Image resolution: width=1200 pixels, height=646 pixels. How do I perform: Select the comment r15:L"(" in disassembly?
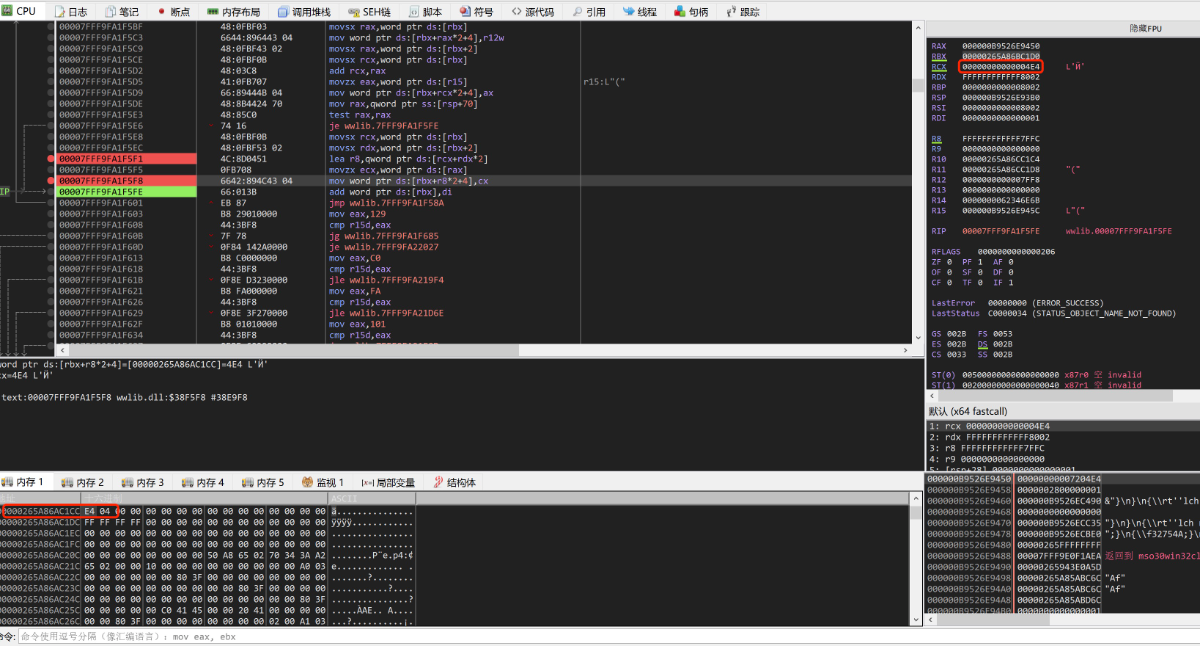click(604, 81)
